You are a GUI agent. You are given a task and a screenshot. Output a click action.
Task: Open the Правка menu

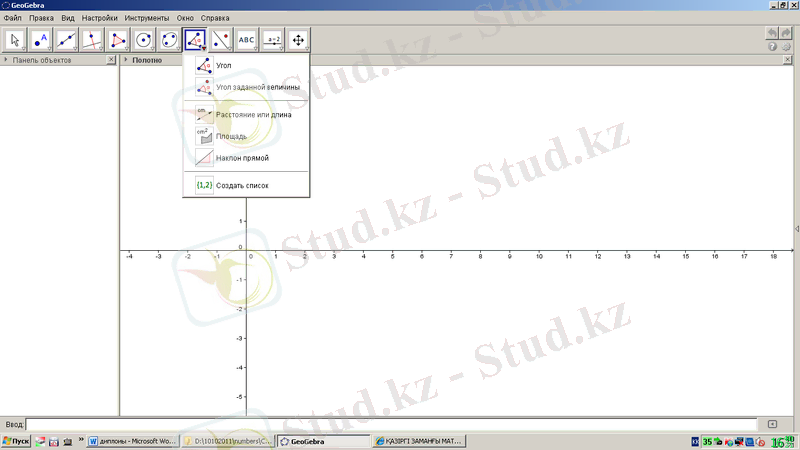[x=41, y=18]
